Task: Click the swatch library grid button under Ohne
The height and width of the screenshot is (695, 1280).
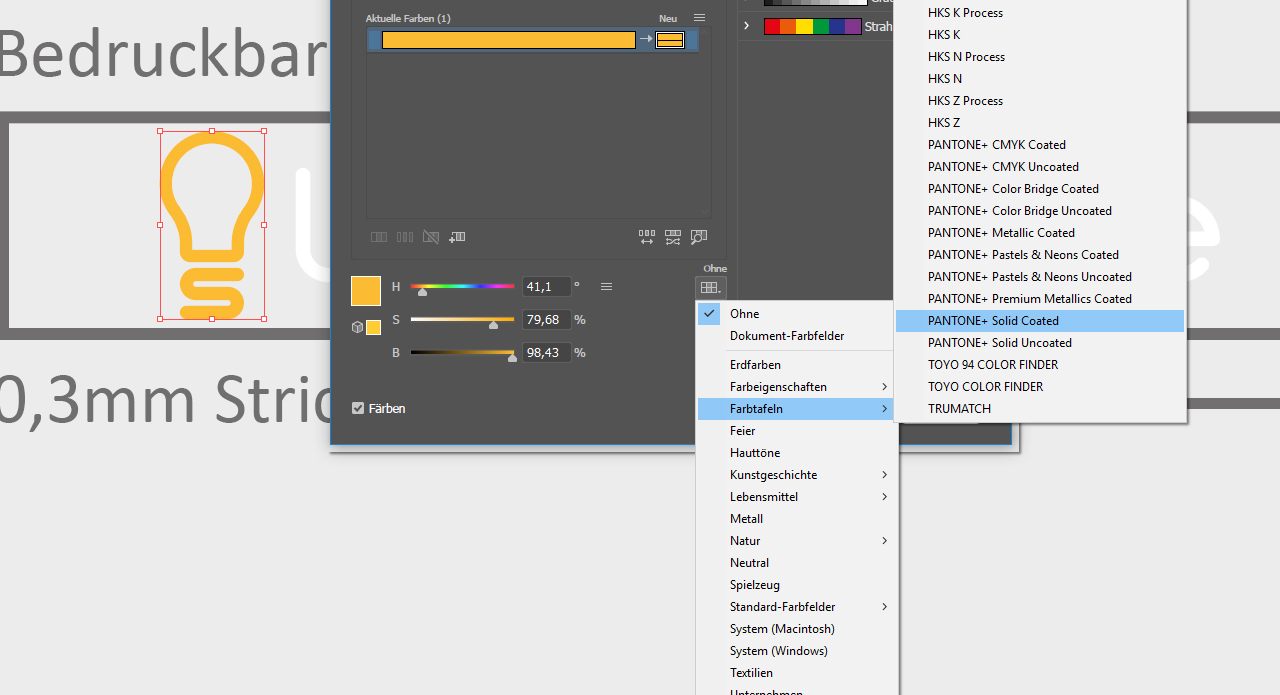Action: [x=710, y=287]
